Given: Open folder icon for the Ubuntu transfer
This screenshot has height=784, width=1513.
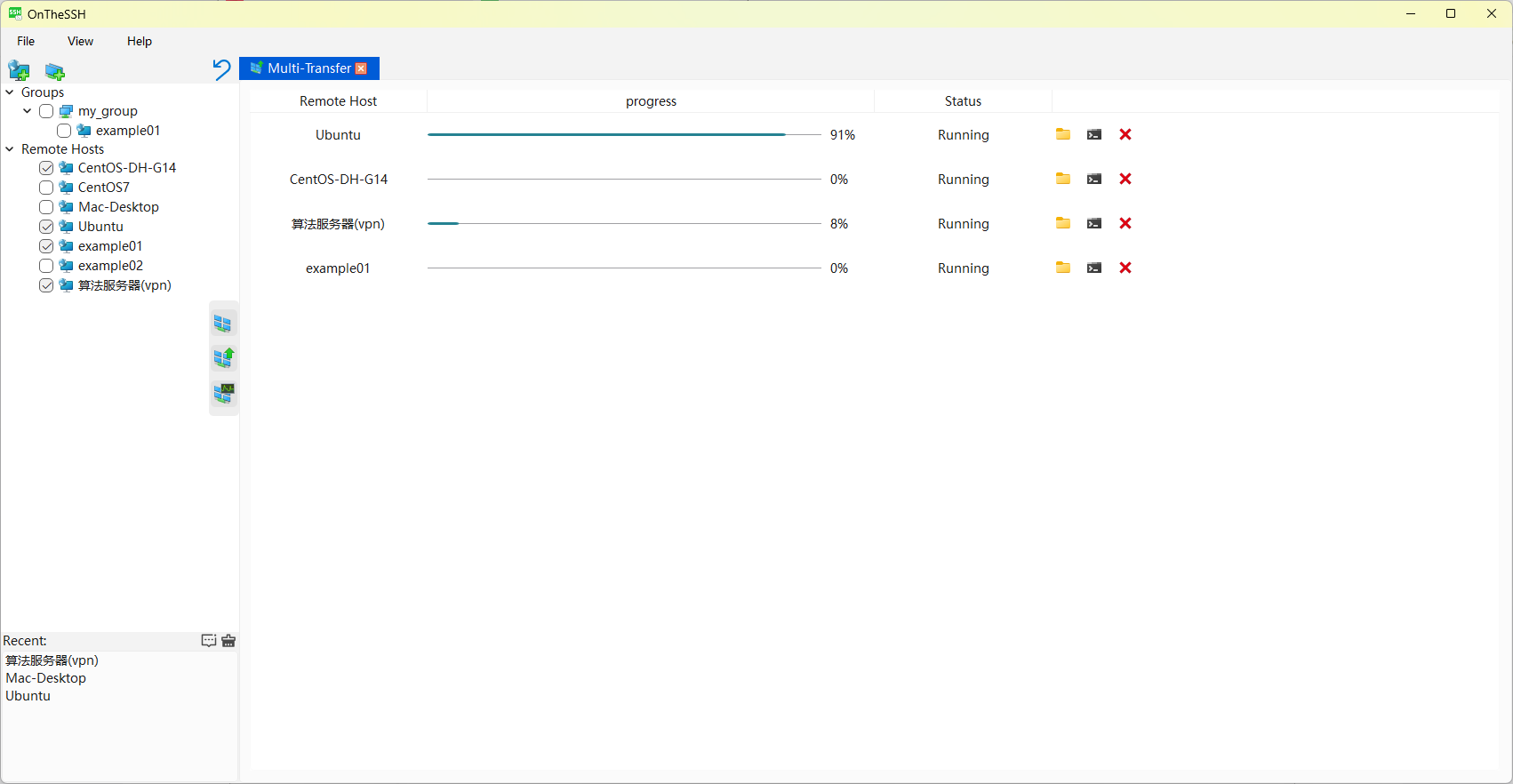Looking at the screenshot, I should [1063, 134].
